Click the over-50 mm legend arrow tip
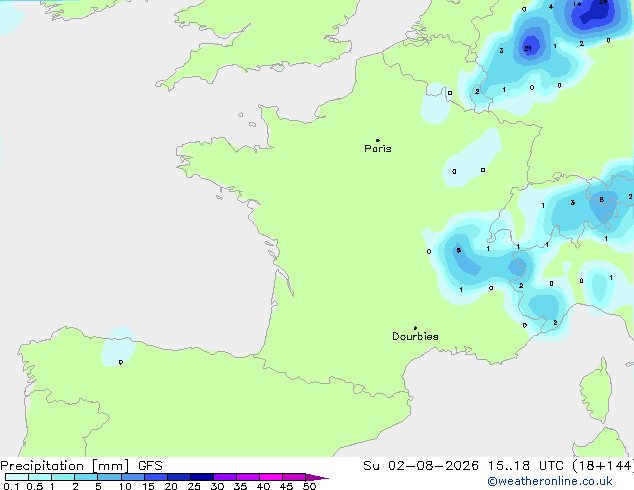The width and height of the screenshot is (634, 490). [x=317, y=477]
